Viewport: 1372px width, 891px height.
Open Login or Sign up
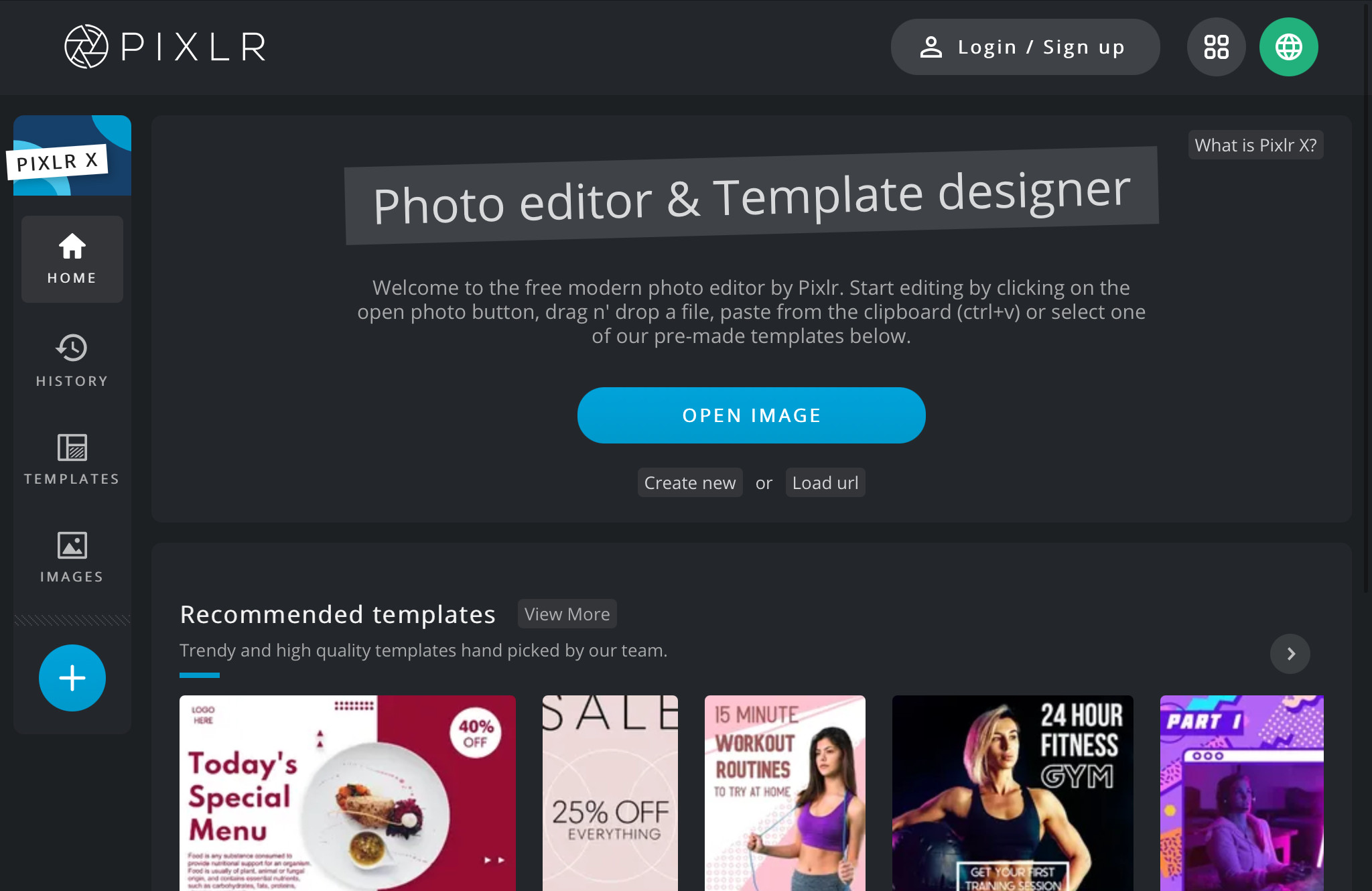(x=1025, y=46)
